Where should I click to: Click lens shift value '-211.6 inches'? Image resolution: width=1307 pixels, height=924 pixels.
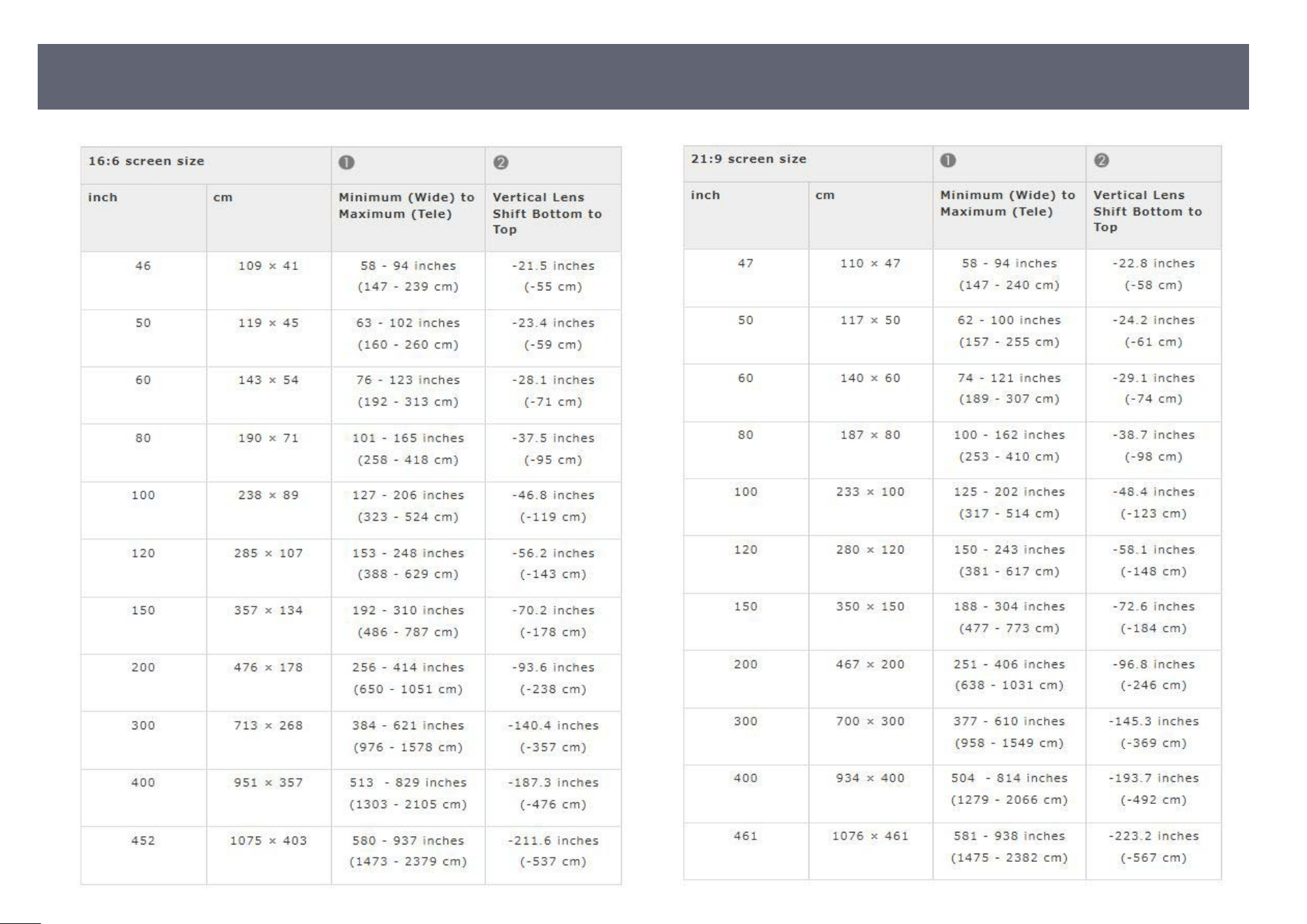tap(553, 841)
